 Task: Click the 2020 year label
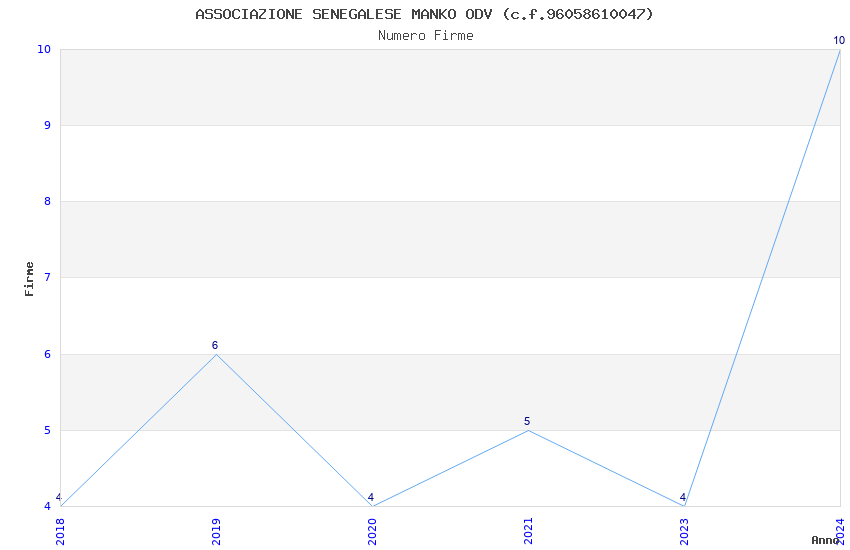[372, 531]
